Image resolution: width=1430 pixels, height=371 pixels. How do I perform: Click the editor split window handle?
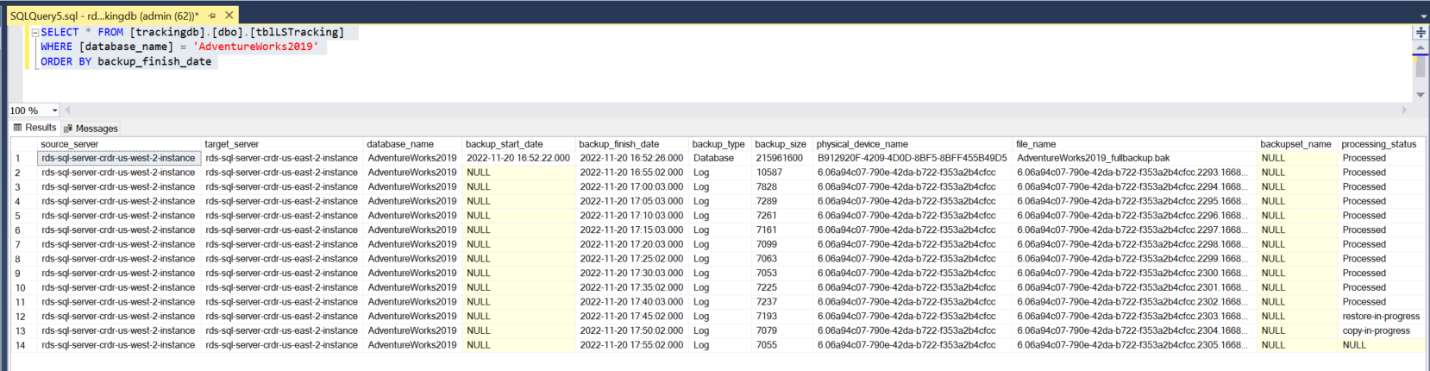click(1420, 32)
